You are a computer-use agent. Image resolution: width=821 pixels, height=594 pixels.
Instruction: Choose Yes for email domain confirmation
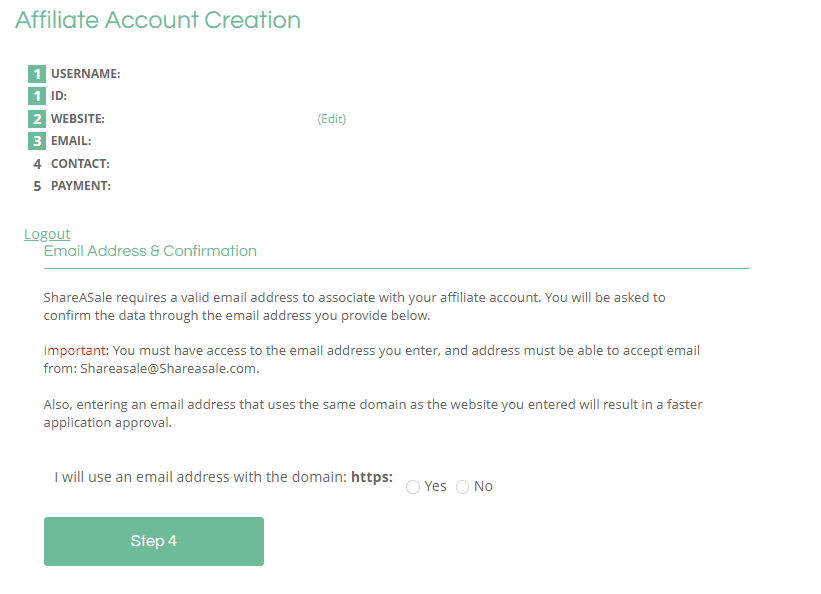point(413,486)
